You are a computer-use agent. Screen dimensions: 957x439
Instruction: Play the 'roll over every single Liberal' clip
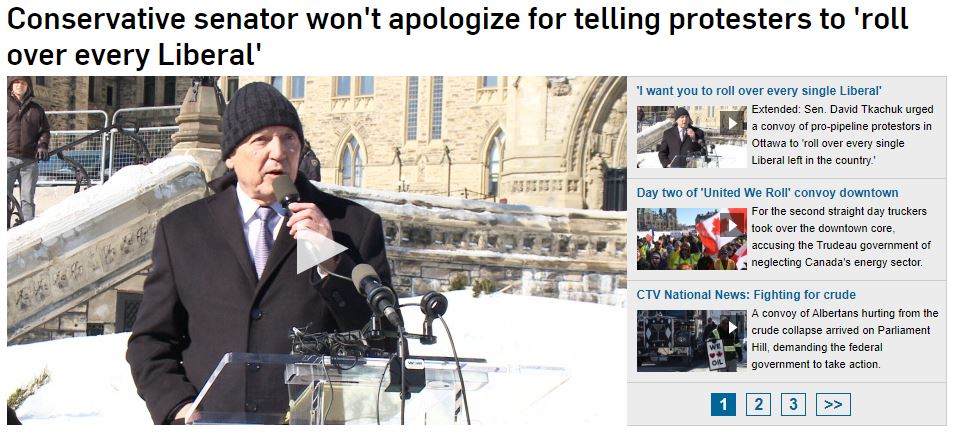732,122
